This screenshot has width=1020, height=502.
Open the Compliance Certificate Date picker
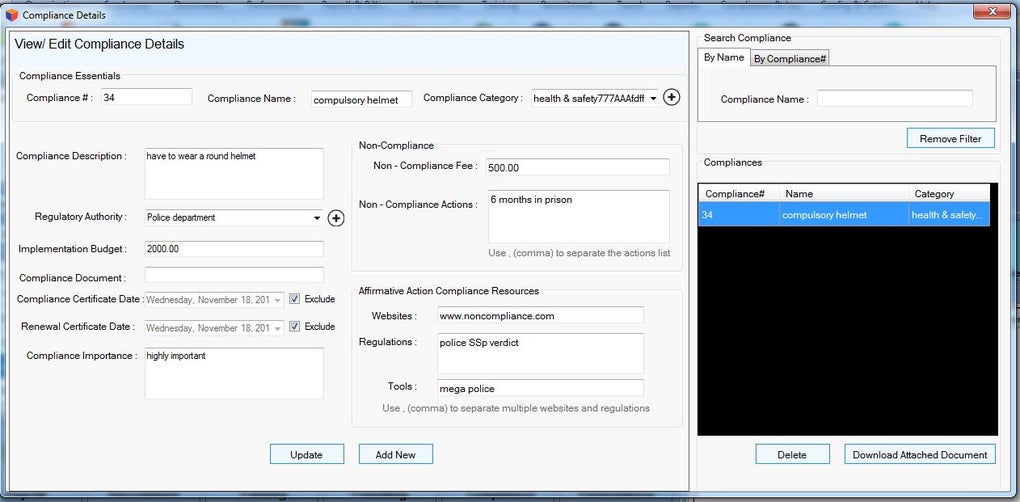pyautogui.click(x=278, y=300)
